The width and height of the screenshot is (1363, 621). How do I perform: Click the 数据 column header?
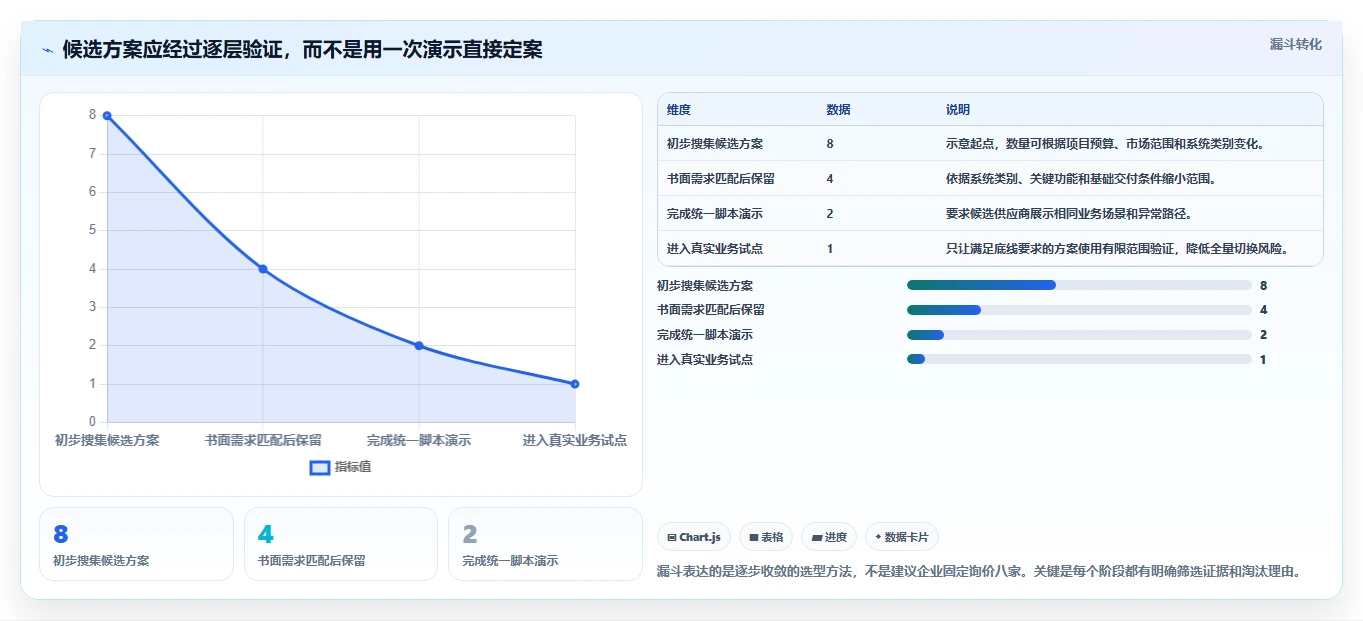(839, 110)
